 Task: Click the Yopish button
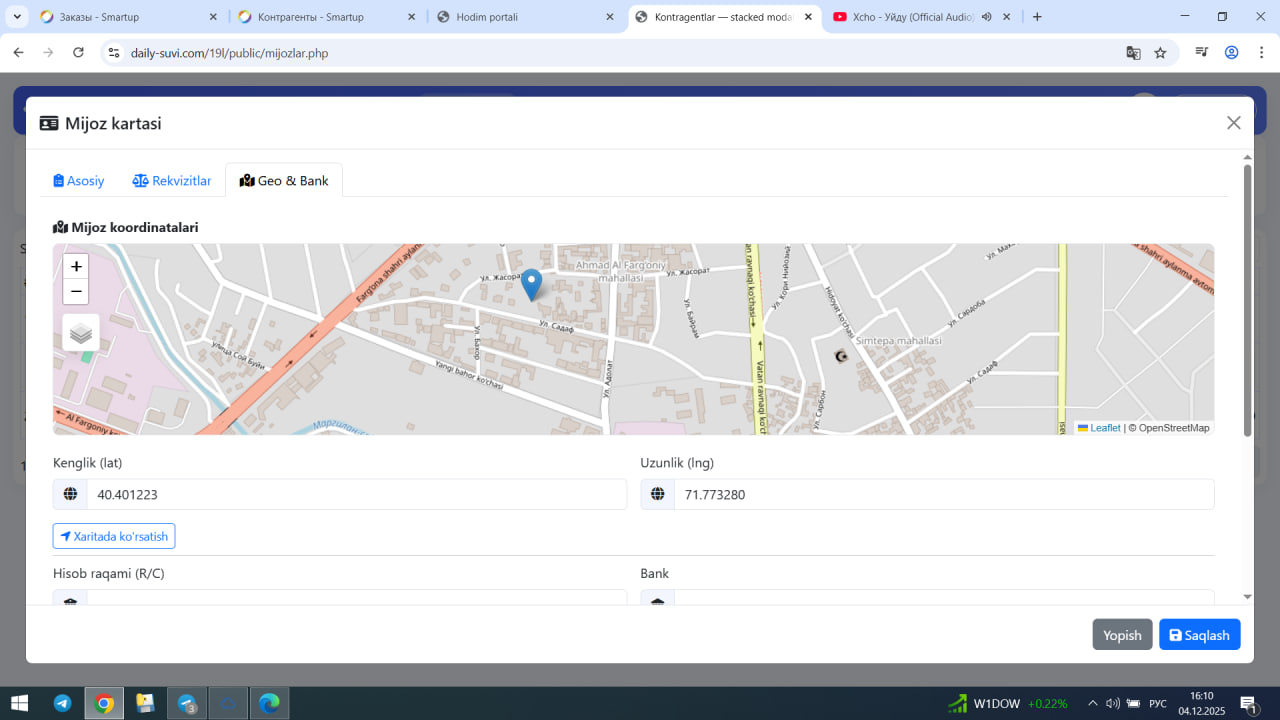pyautogui.click(x=1122, y=635)
